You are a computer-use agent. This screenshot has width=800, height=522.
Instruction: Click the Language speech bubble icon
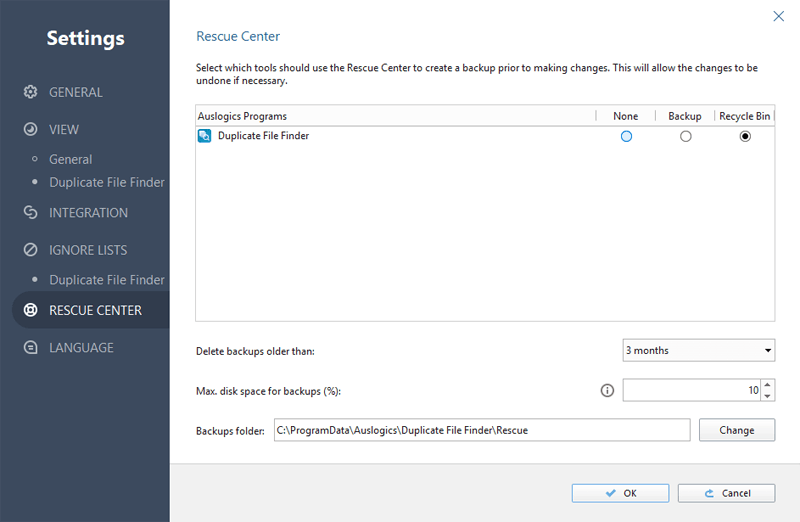31,347
